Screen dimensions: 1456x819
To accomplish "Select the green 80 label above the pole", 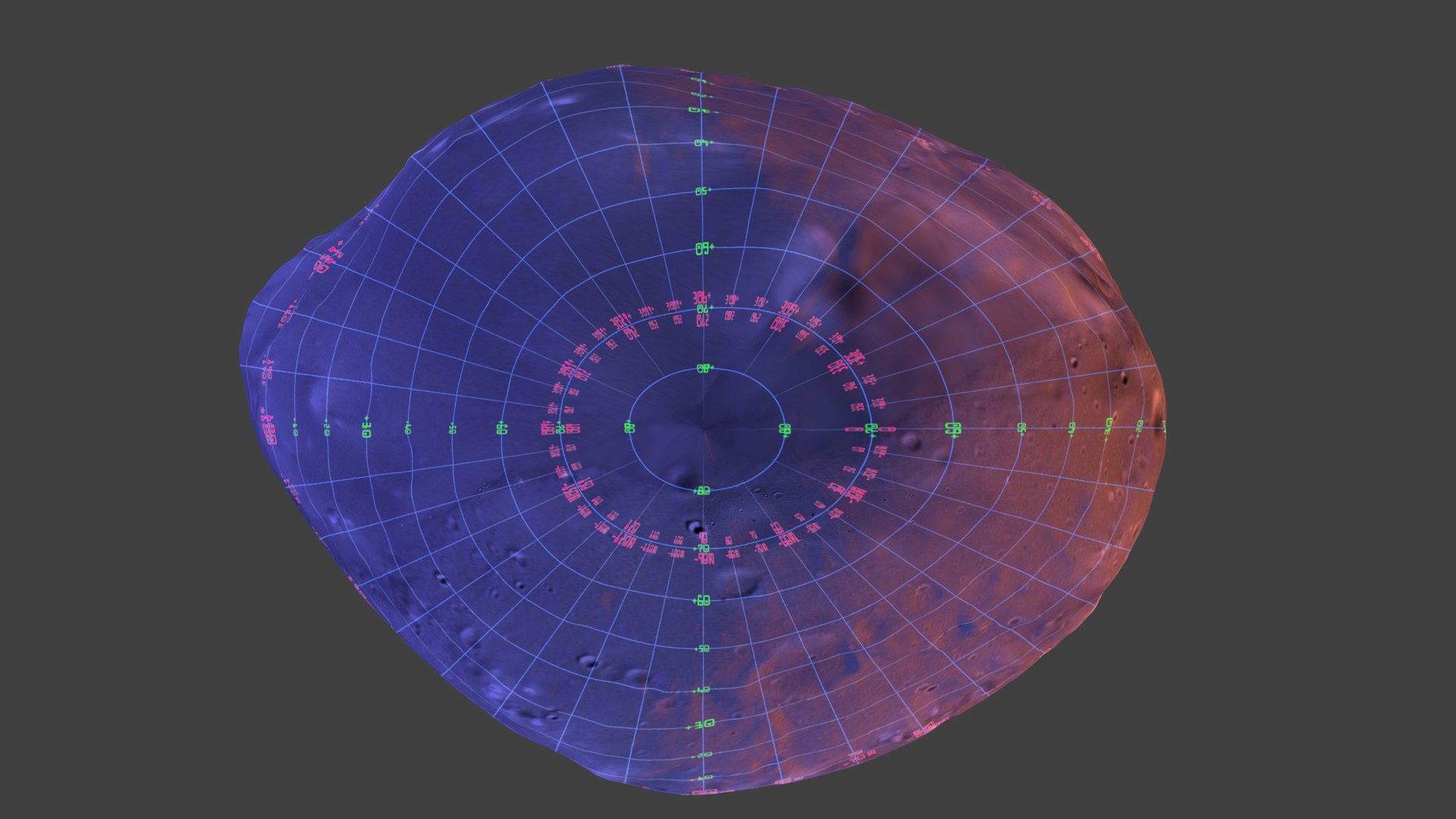I will [x=702, y=369].
